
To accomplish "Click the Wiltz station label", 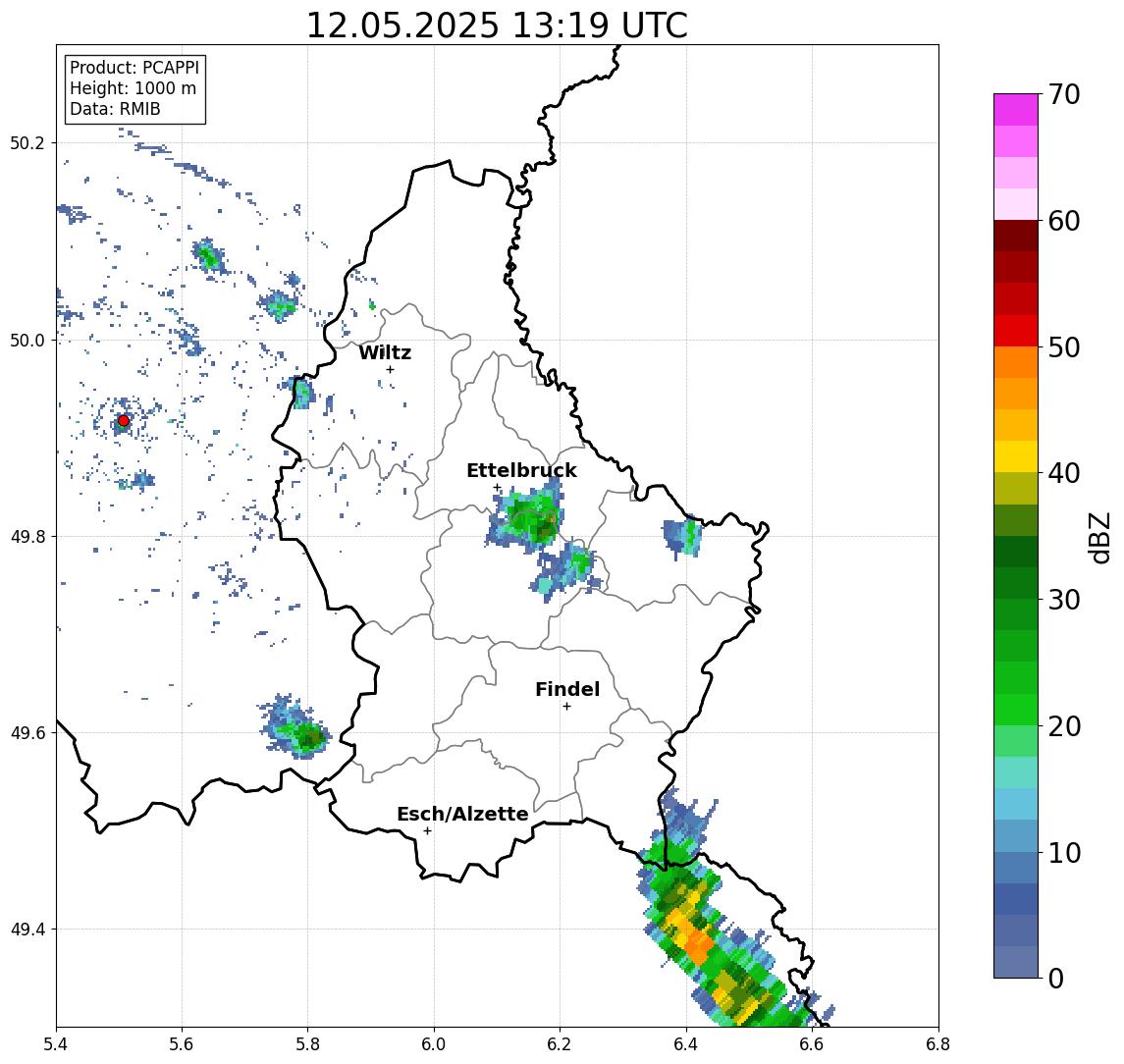I will pos(385,352).
